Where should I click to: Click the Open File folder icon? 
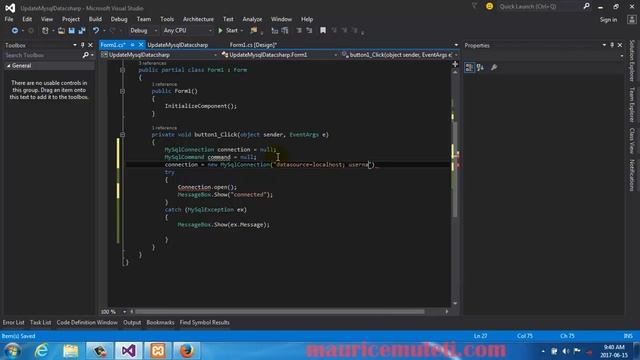61,31
